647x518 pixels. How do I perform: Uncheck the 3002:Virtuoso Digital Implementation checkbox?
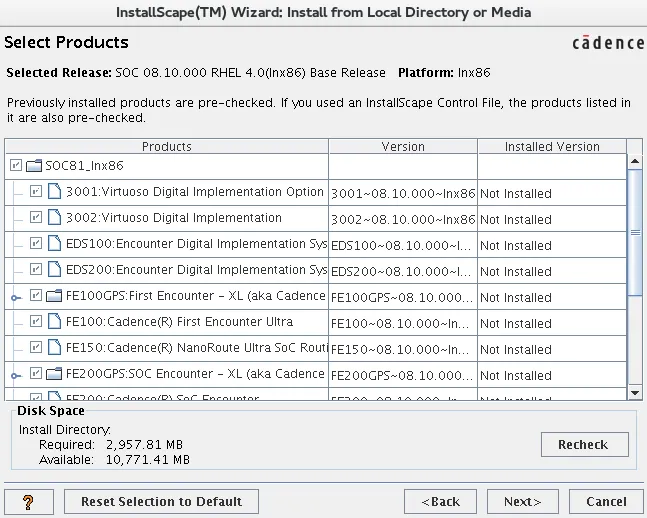click(x=36, y=218)
